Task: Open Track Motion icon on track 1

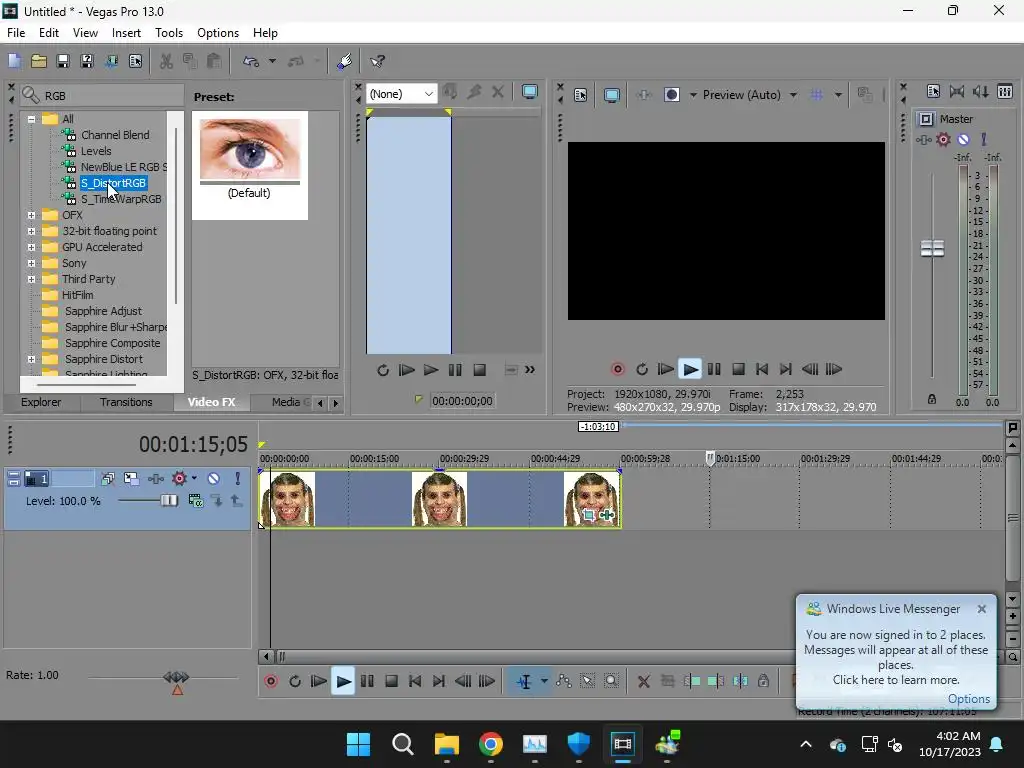Action: pos(131,479)
